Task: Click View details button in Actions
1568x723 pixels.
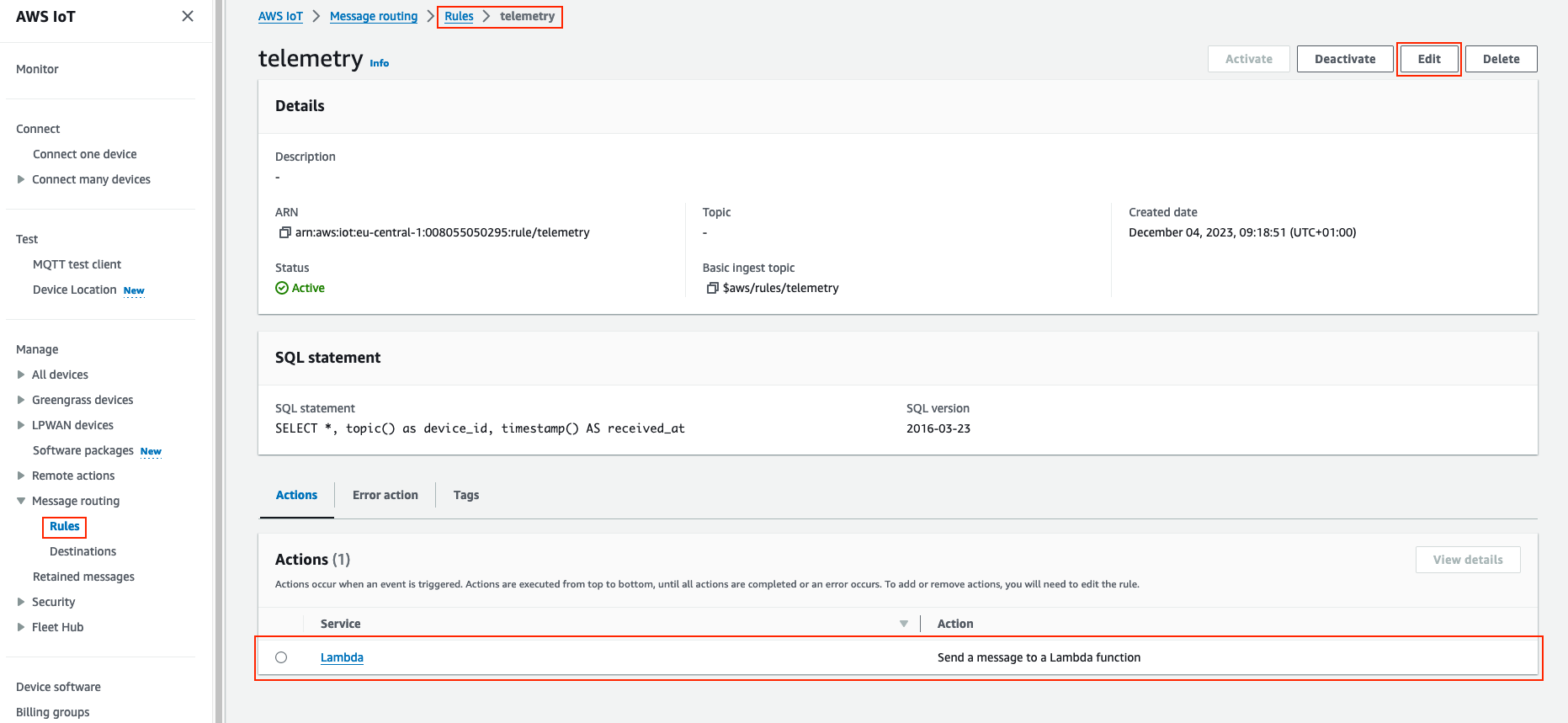Action: 1468,560
